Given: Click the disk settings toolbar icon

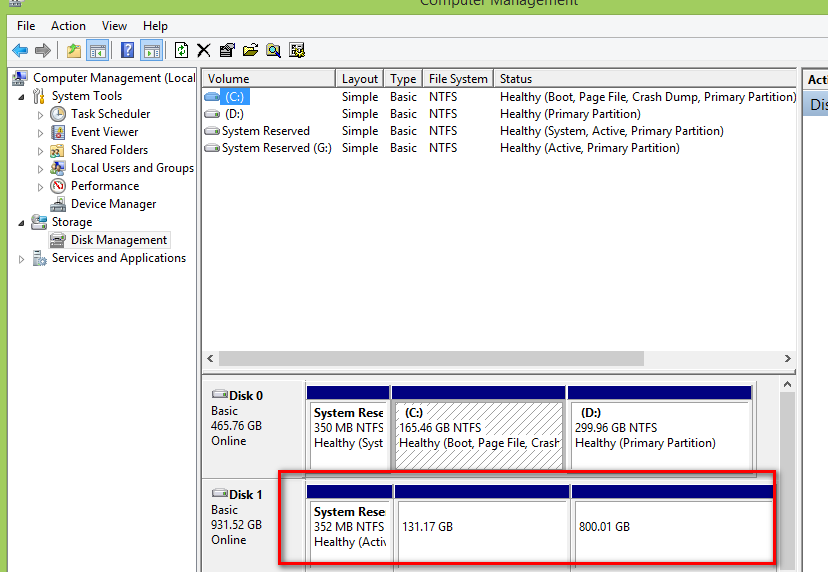Looking at the screenshot, I should [x=297, y=51].
